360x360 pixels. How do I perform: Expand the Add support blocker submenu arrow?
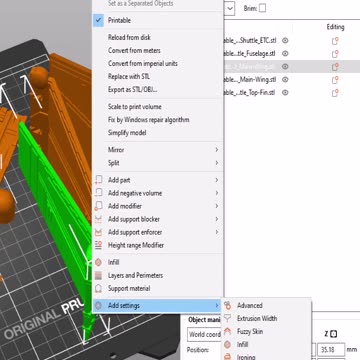coord(217,219)
